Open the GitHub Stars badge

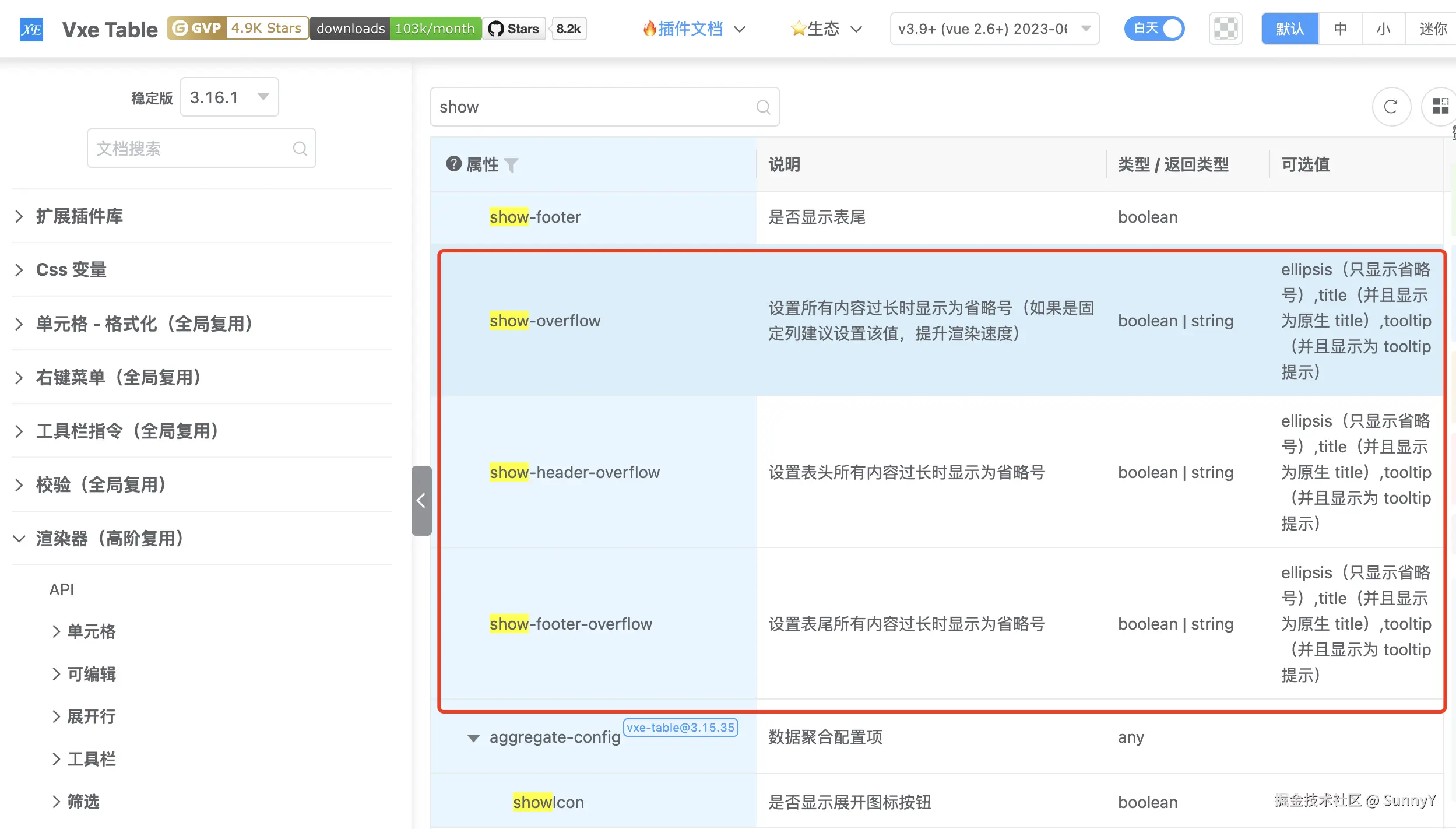point(514,29)
